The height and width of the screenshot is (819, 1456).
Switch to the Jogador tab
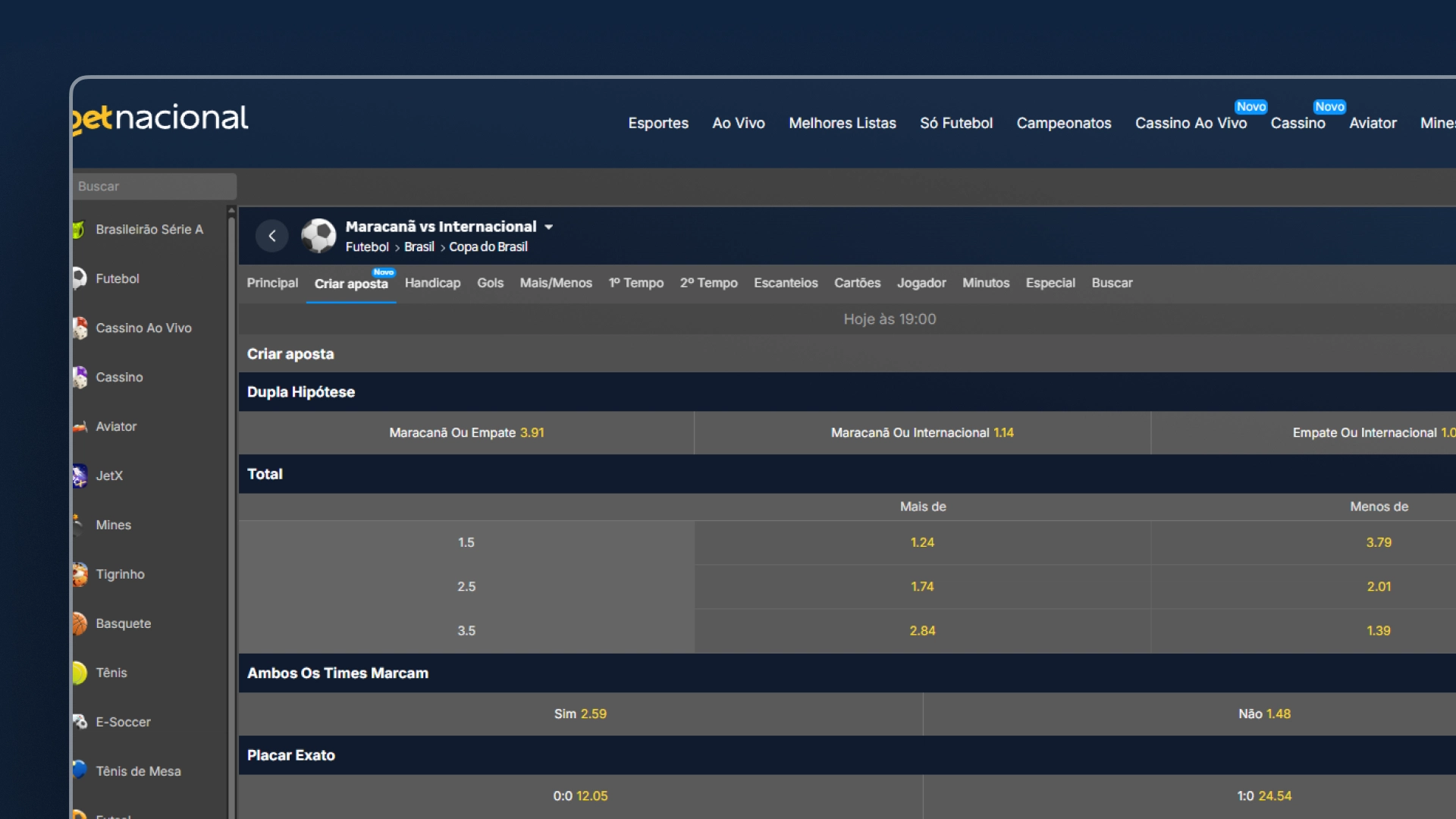921,283
